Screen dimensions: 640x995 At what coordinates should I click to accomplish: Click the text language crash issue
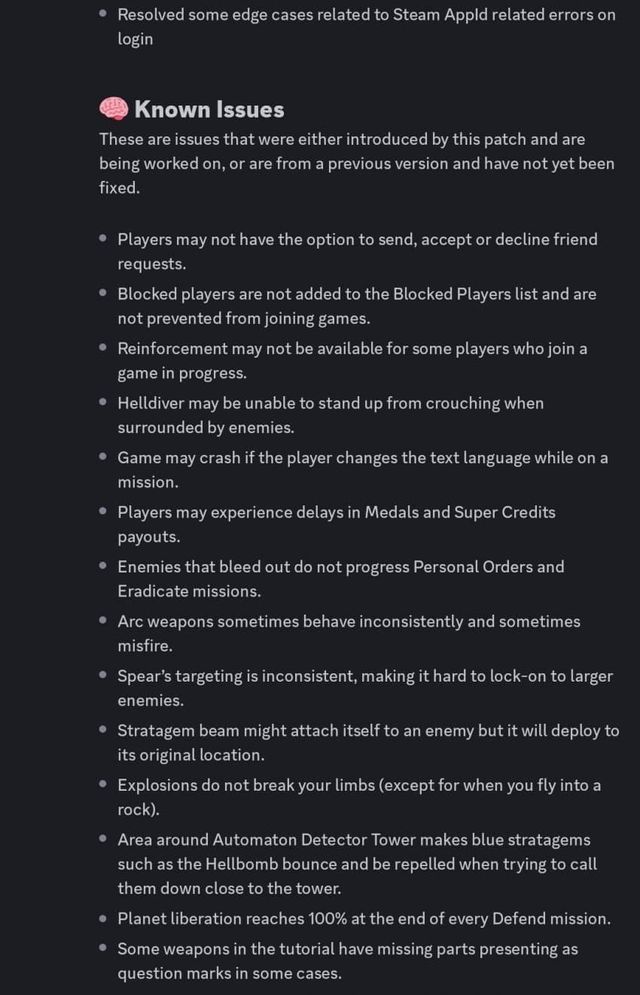362,469
